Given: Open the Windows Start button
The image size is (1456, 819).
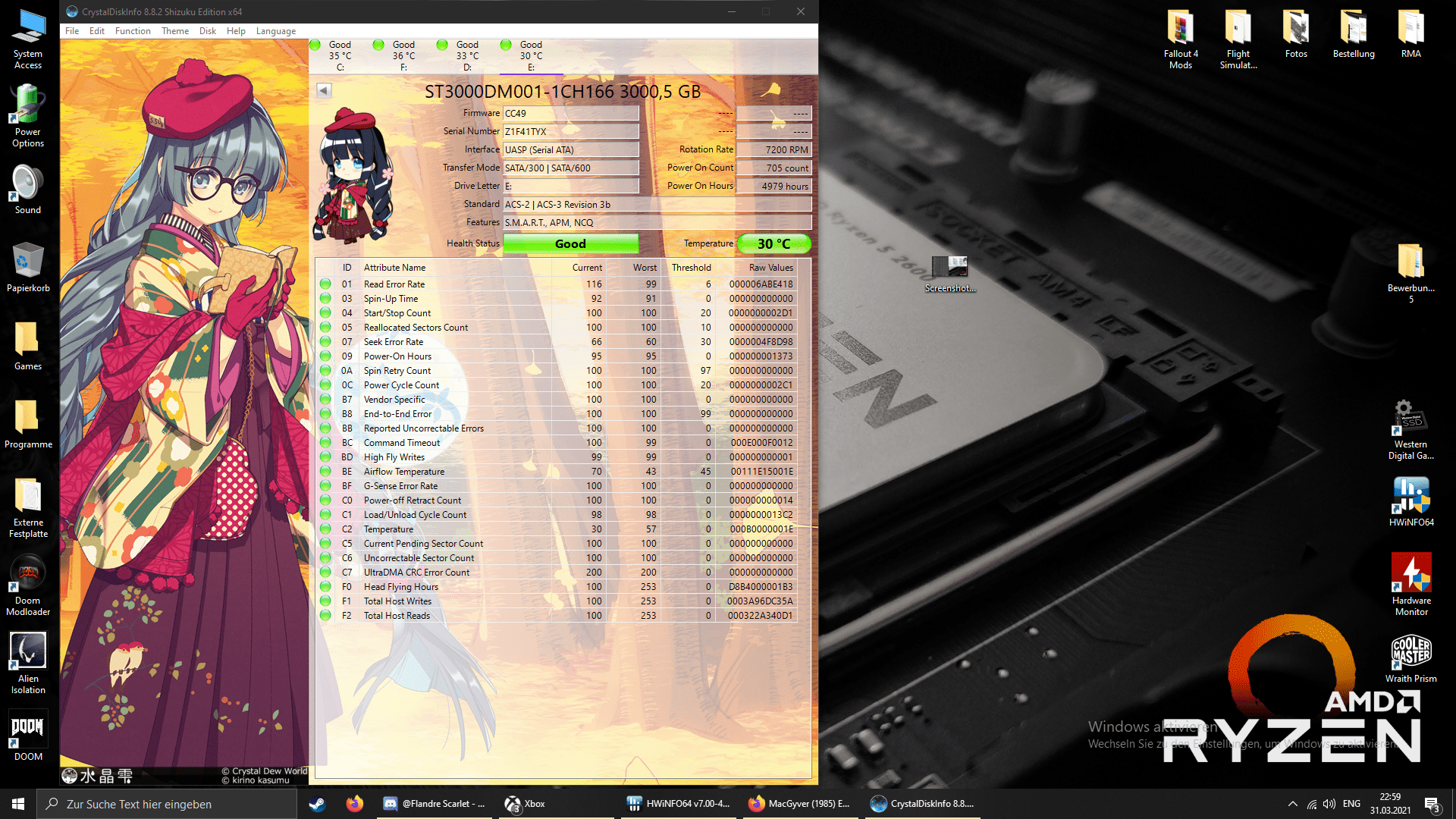Looking at the screenshot, I should pos(18,804).
